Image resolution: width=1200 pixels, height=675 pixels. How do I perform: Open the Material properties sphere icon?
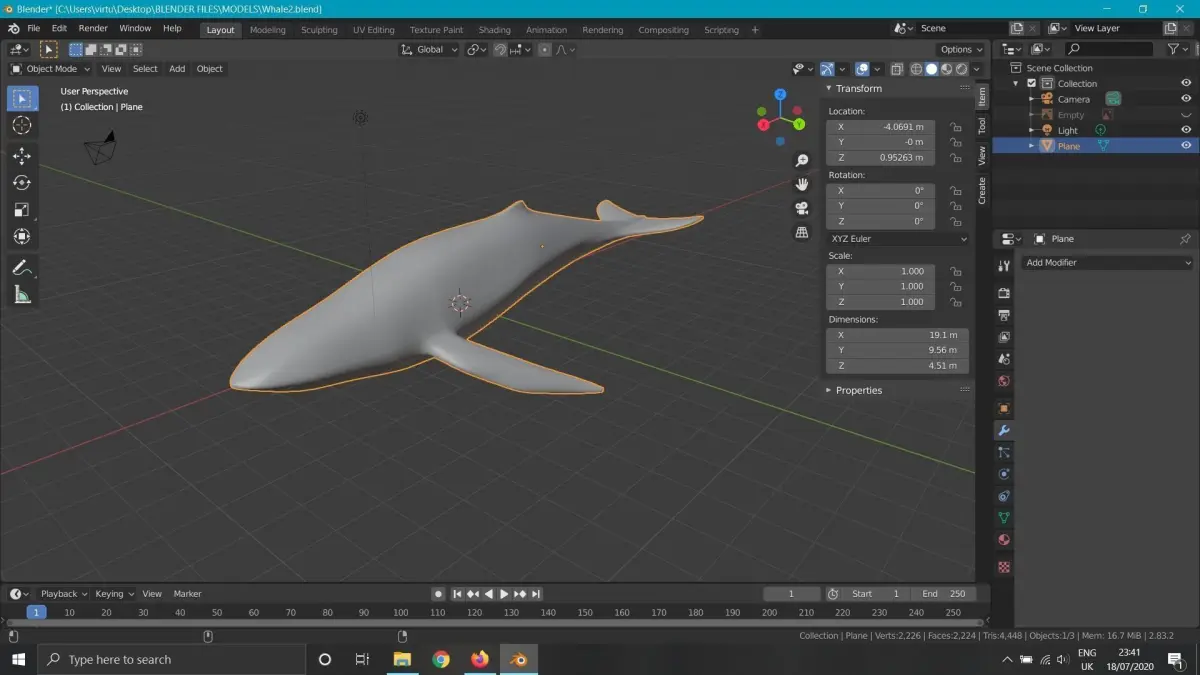tap(1004, 540)
